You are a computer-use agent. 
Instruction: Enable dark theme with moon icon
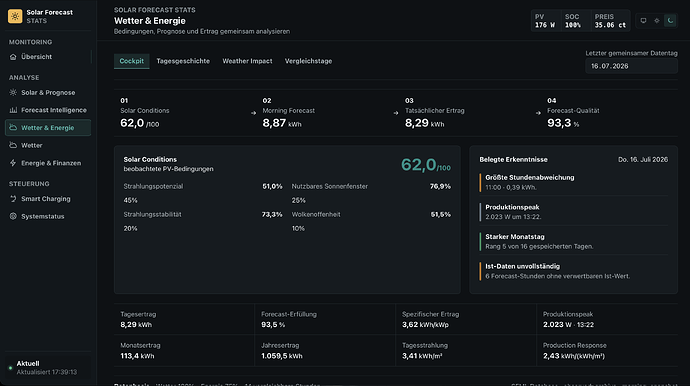tap(670, 21)
